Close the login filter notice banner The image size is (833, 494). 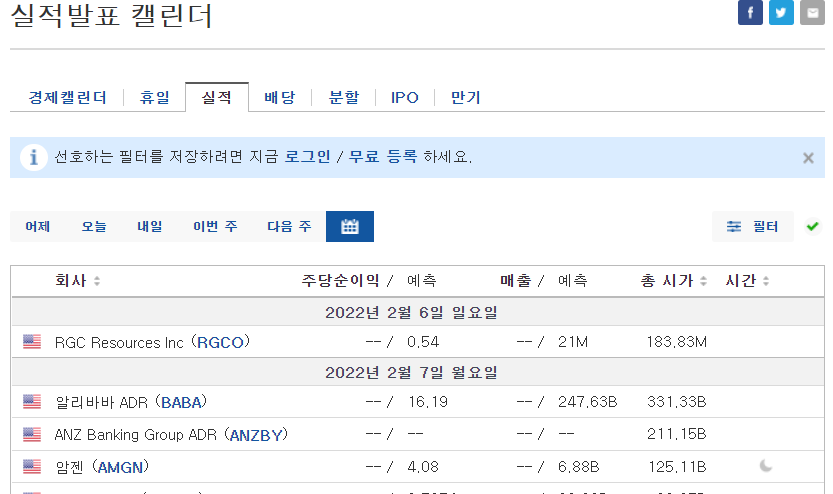808,158
